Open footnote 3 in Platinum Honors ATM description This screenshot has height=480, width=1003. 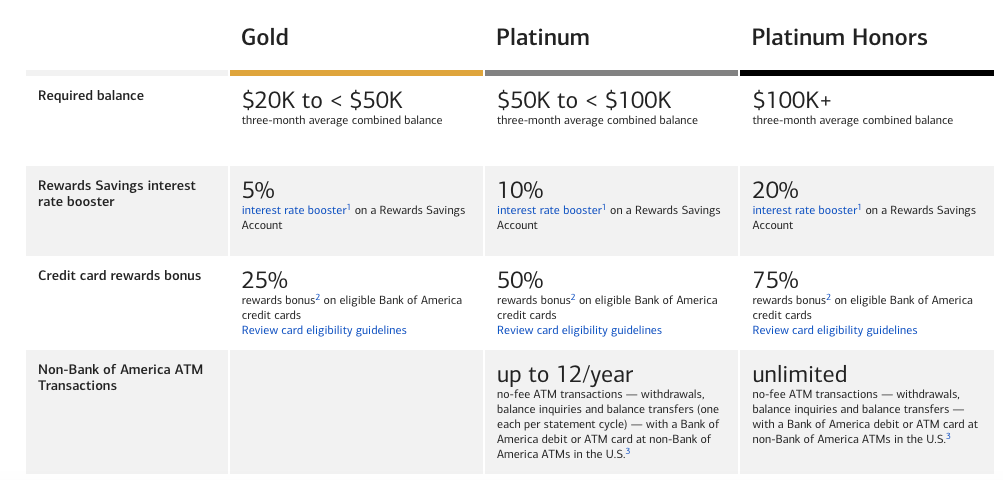pos(946,435)
